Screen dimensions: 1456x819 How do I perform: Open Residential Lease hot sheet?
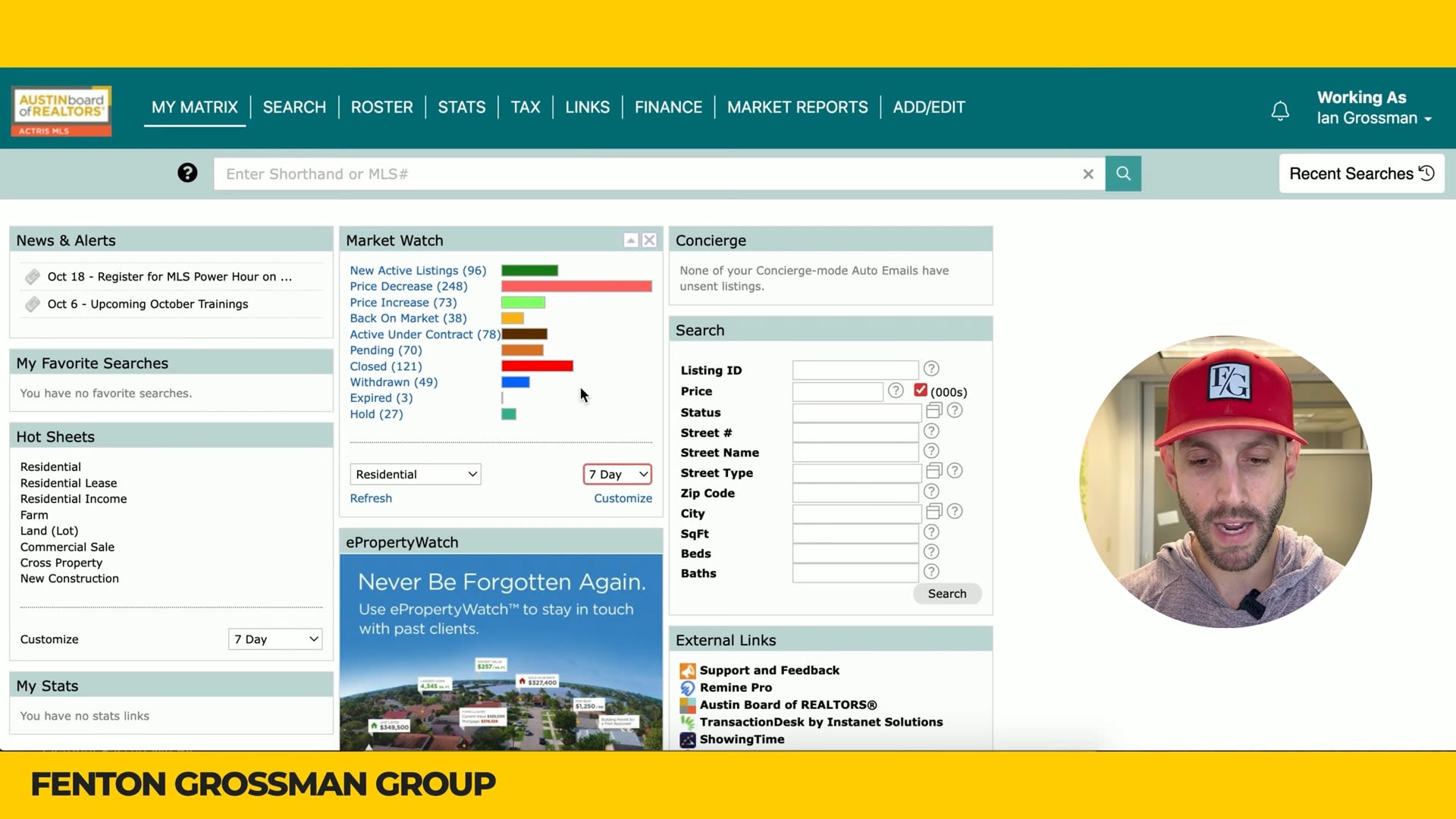68,483
